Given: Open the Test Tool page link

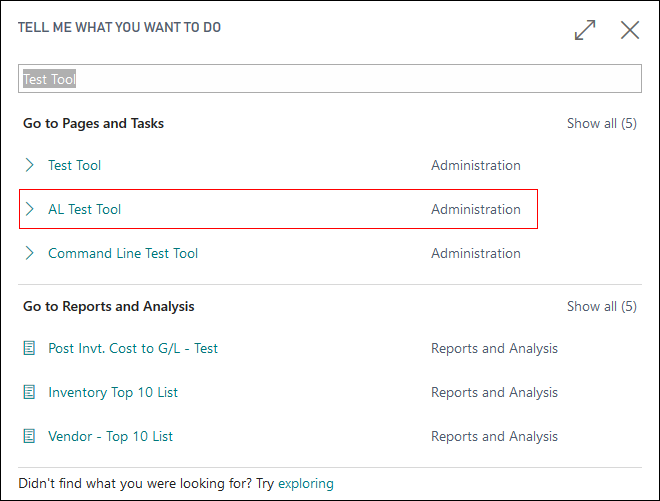Looking at the screenshot, I should point(75,165).
